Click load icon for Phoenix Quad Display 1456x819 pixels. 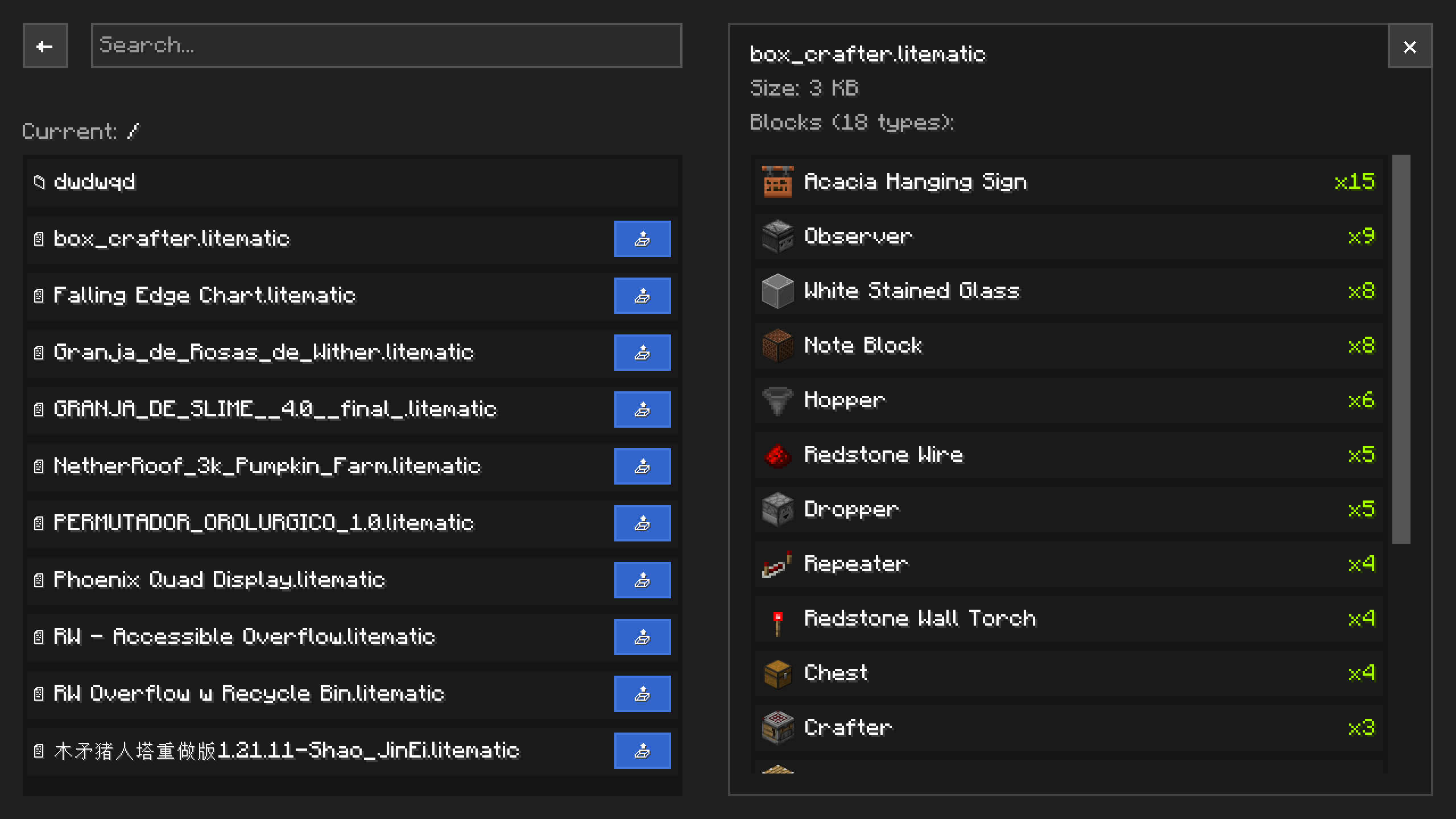click(642, 580)
